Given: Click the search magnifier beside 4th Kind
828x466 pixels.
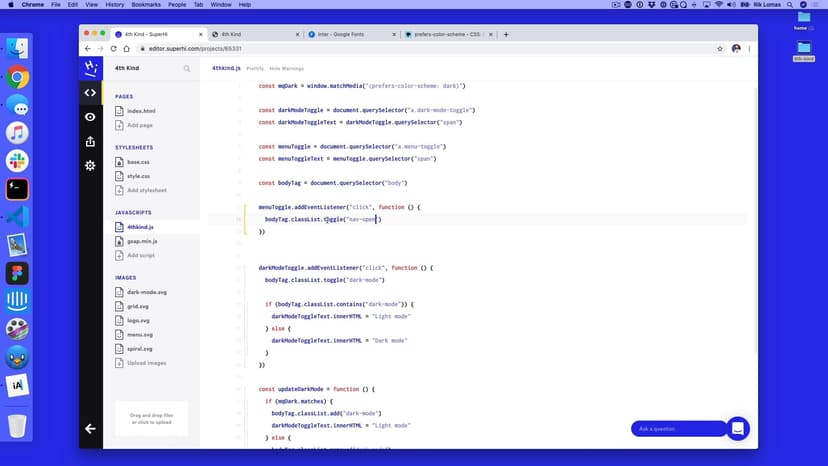Looking at the screenshot, I should (186, 69).
